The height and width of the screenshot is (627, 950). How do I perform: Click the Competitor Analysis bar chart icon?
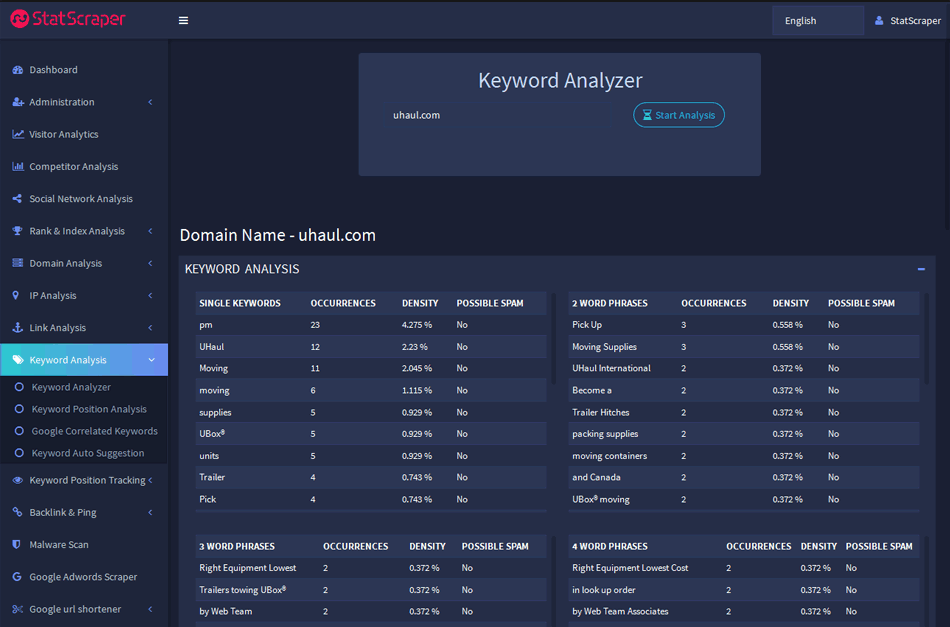(18, 166)
